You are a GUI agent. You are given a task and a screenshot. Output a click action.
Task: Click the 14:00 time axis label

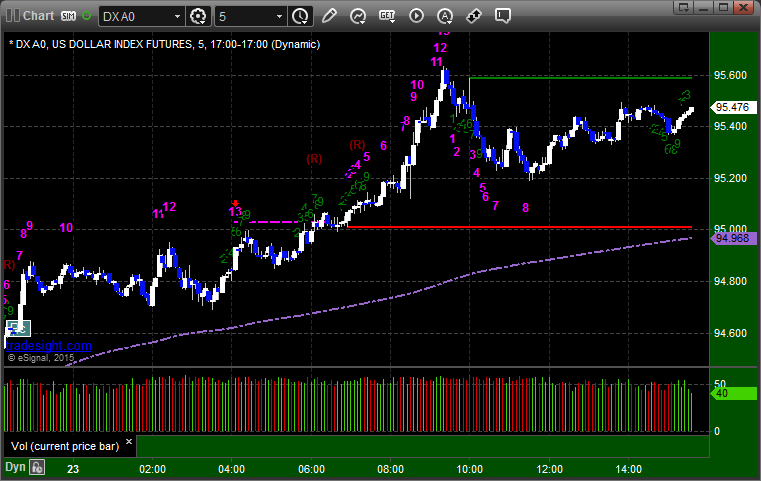(x=629, y=469)
